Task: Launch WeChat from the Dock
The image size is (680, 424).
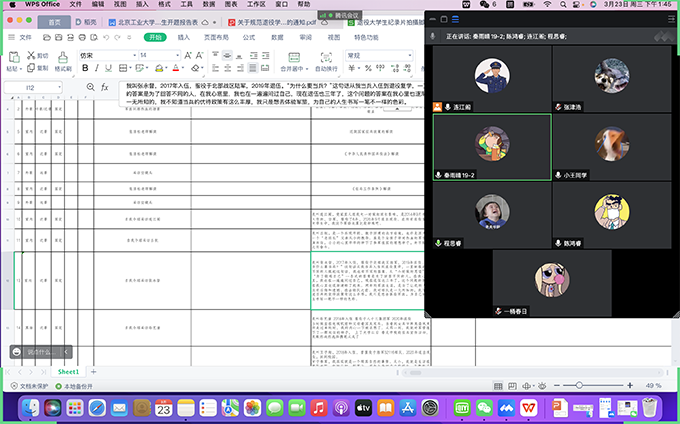Action: click(486, 408)
